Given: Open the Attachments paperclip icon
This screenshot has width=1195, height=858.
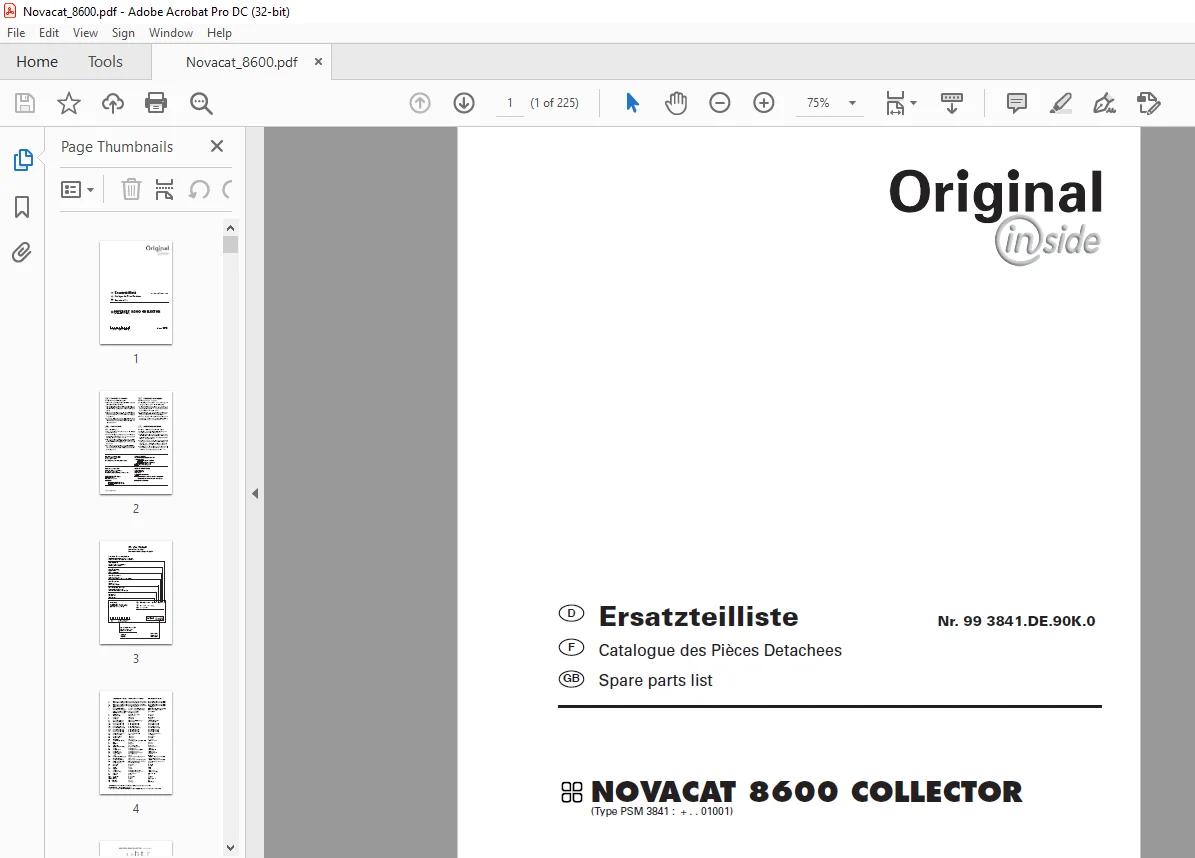Looking at the screenshot, I should [21, 252].
